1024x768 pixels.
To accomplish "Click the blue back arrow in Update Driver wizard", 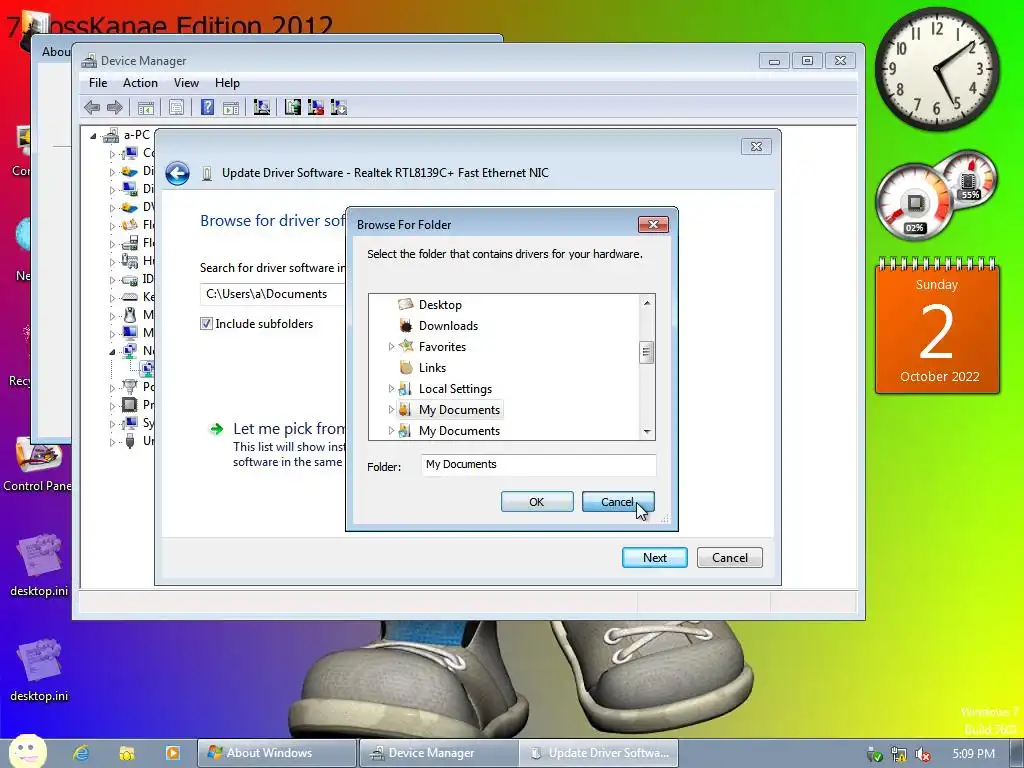I will (177, 173).
